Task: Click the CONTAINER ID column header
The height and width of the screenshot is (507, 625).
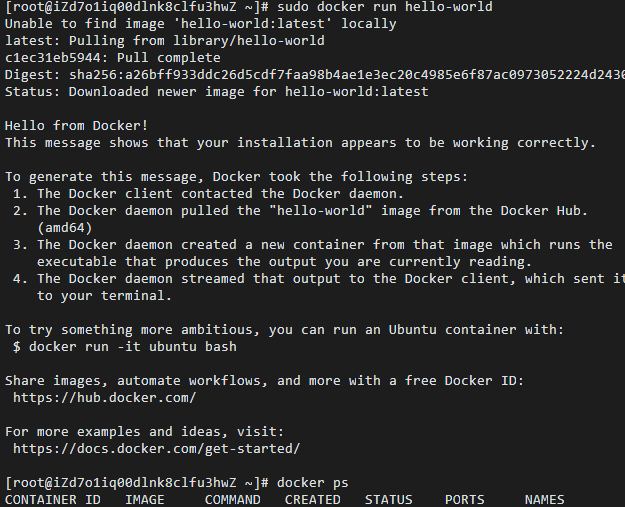Action: tap(53, 500)
